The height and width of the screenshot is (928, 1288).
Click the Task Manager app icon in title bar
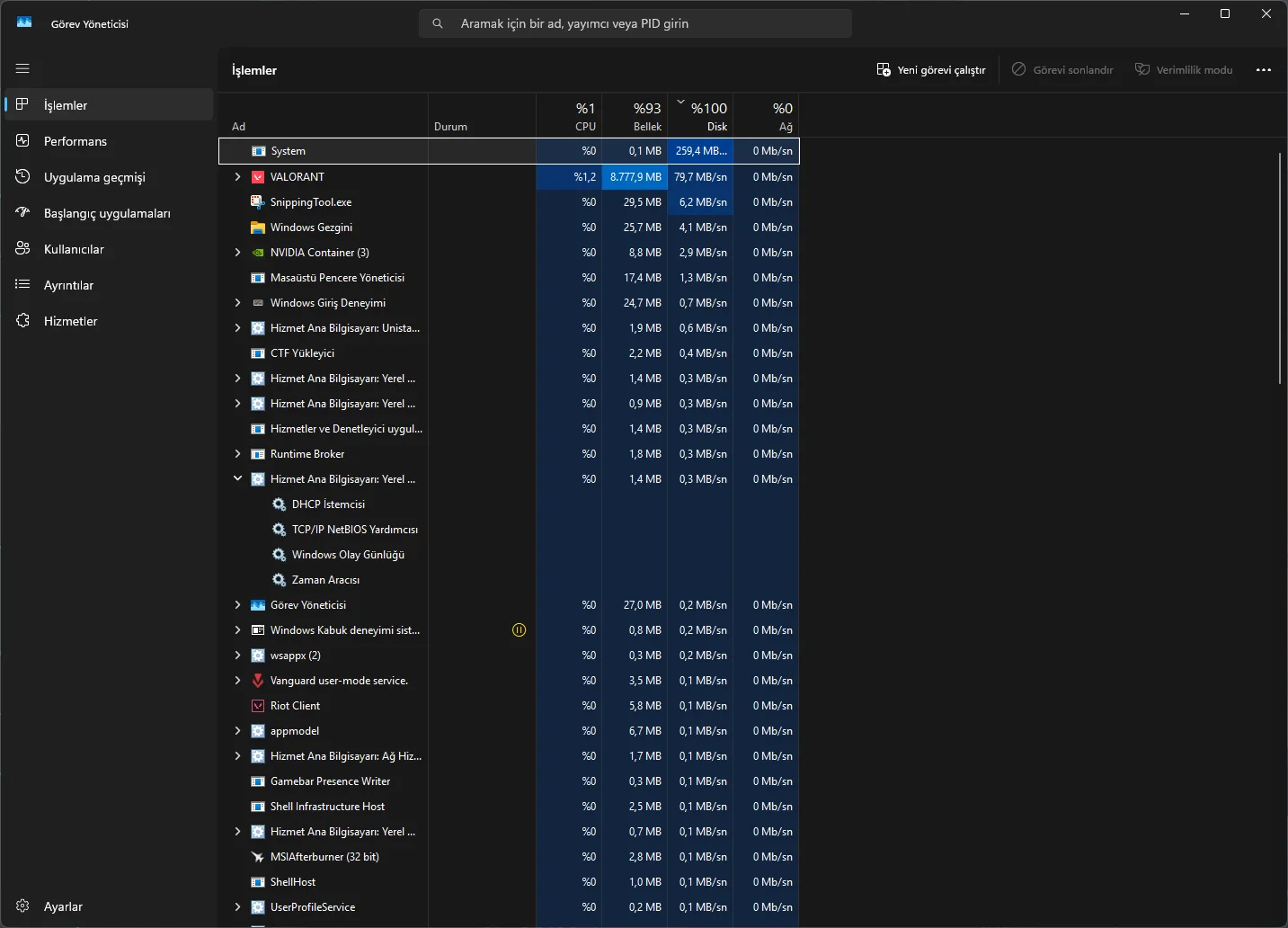tap(24, 23)
